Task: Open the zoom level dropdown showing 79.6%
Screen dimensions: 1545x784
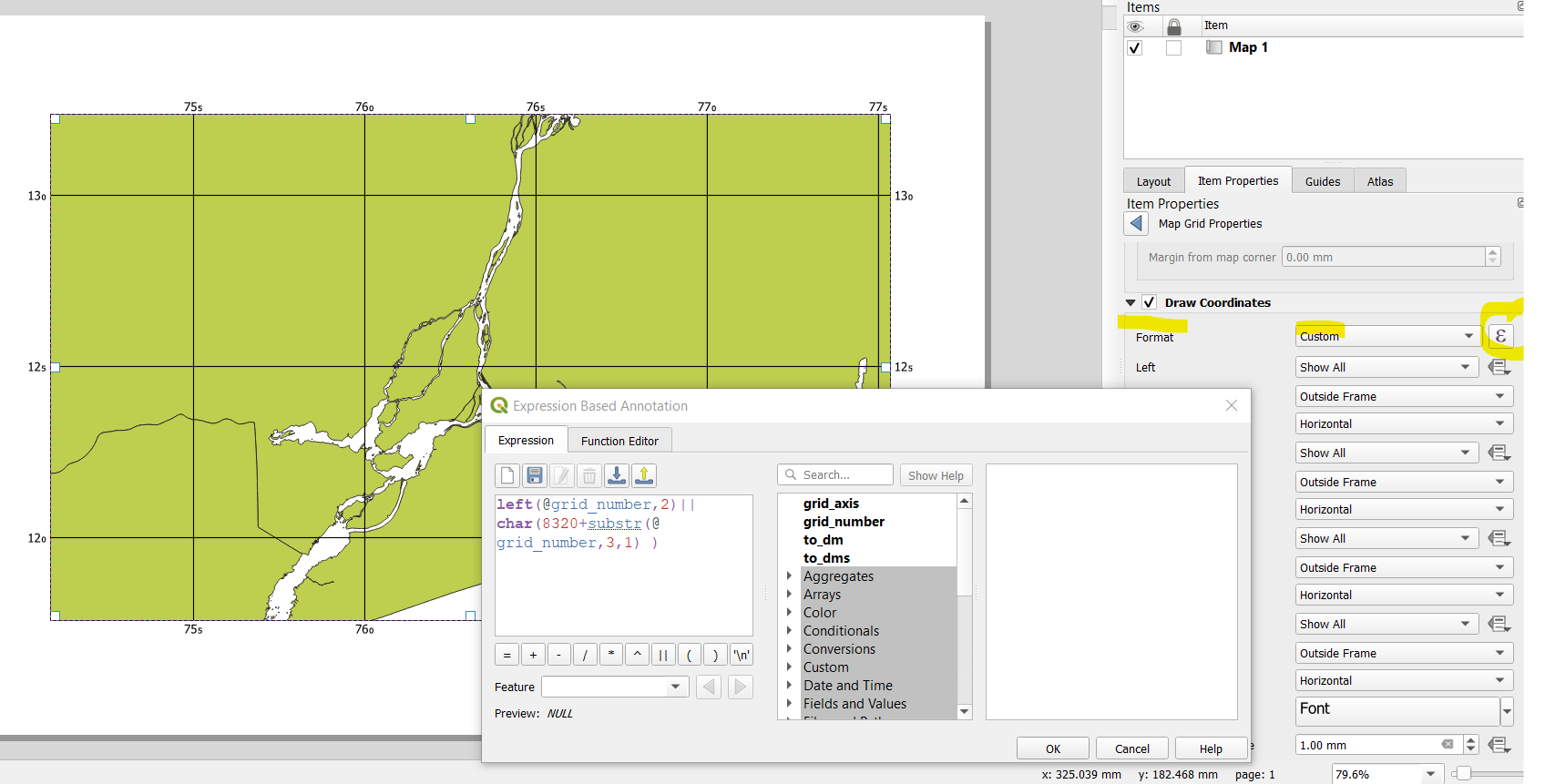Action: [1386, 774]
